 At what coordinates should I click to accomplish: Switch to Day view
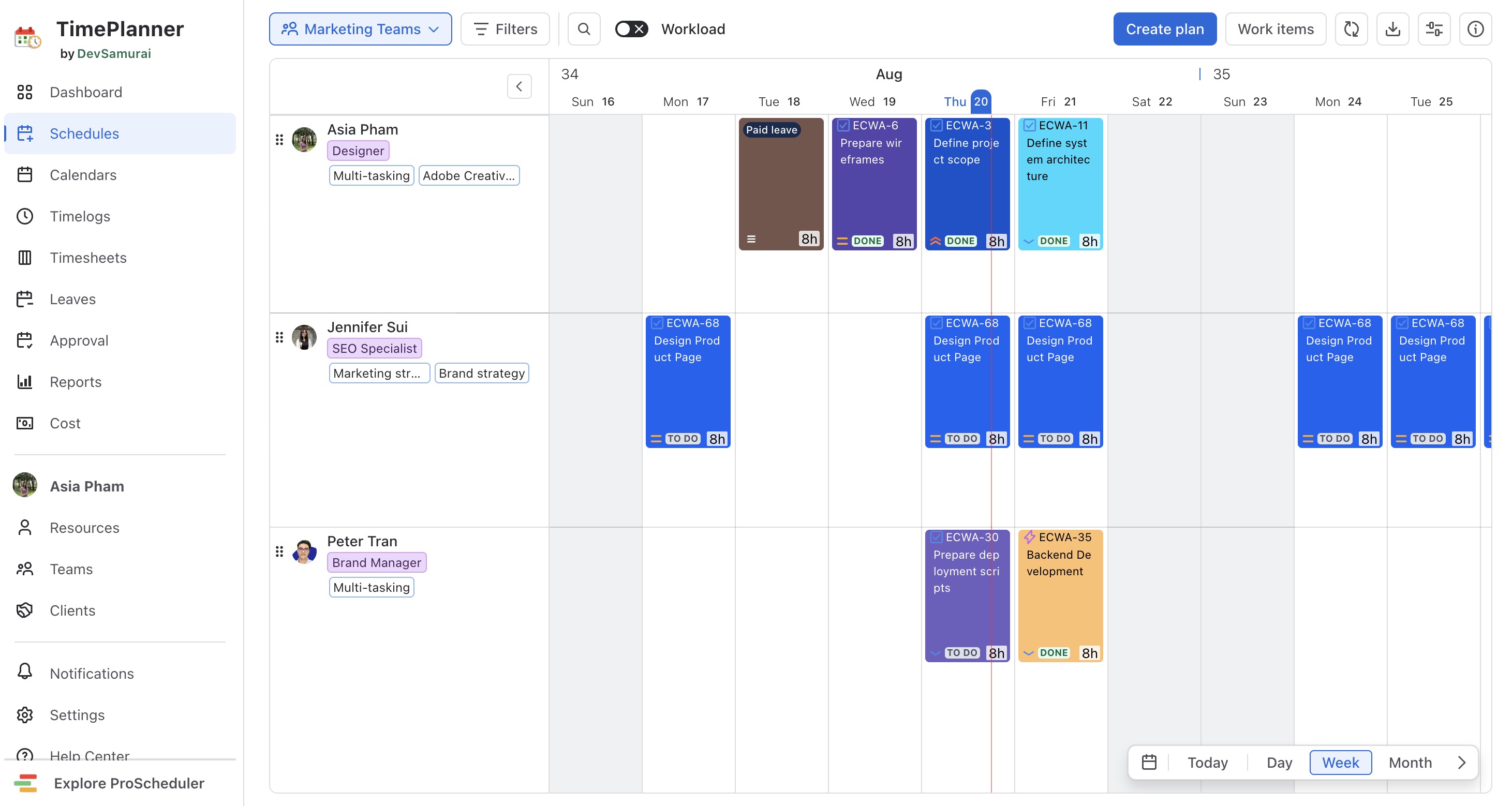1279,762
